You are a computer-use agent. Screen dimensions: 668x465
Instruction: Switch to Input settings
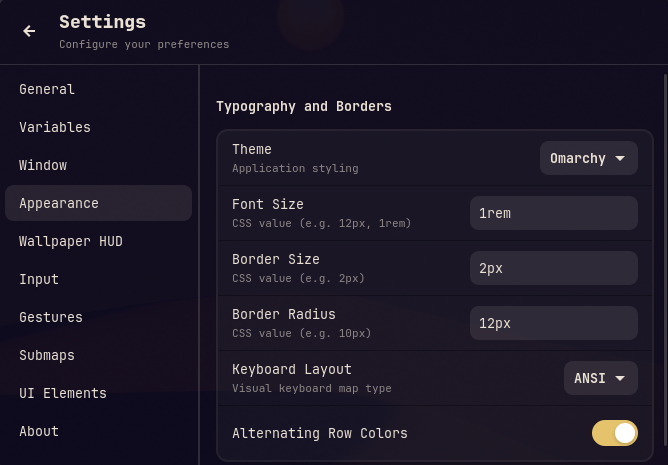pyautogui.click(x=39, y=279)
